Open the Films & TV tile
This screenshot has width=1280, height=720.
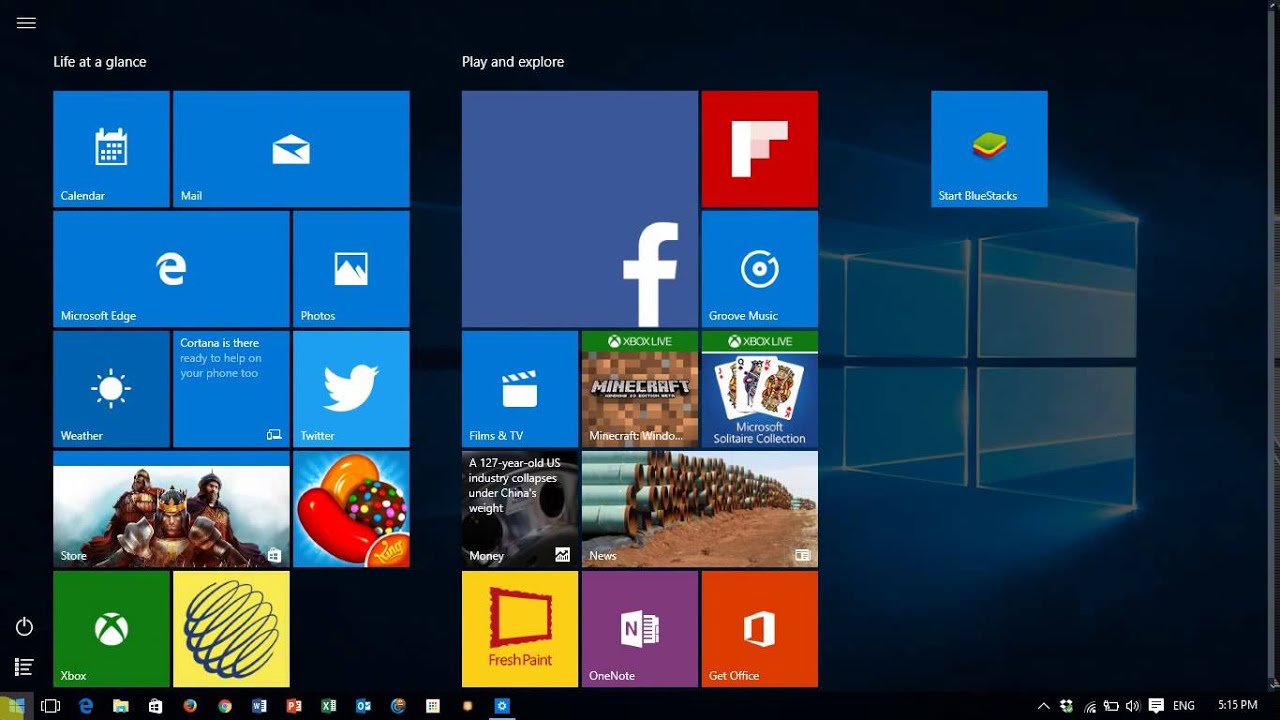pos(520,389)
